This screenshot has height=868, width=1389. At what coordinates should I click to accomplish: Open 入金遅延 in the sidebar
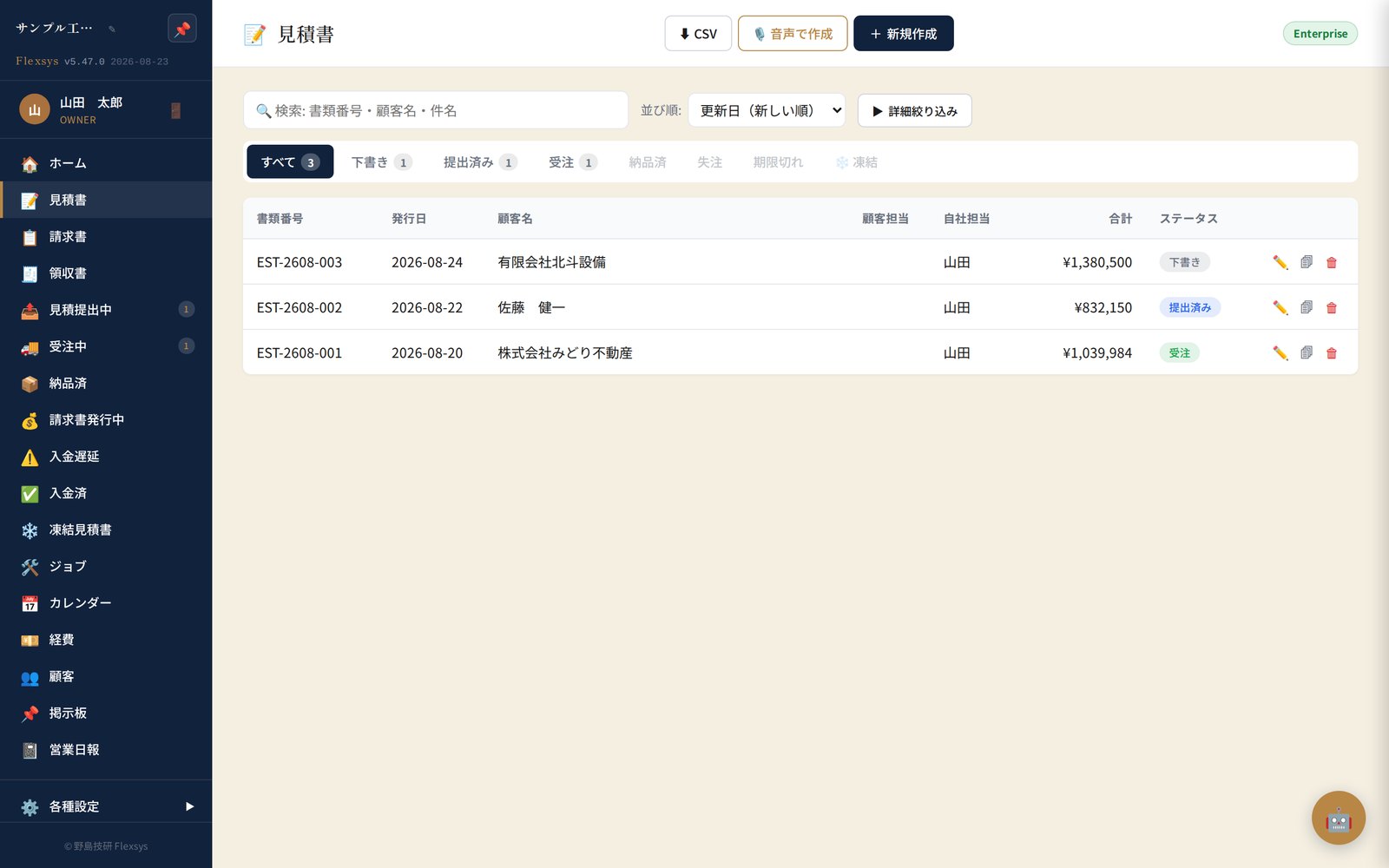106,457
